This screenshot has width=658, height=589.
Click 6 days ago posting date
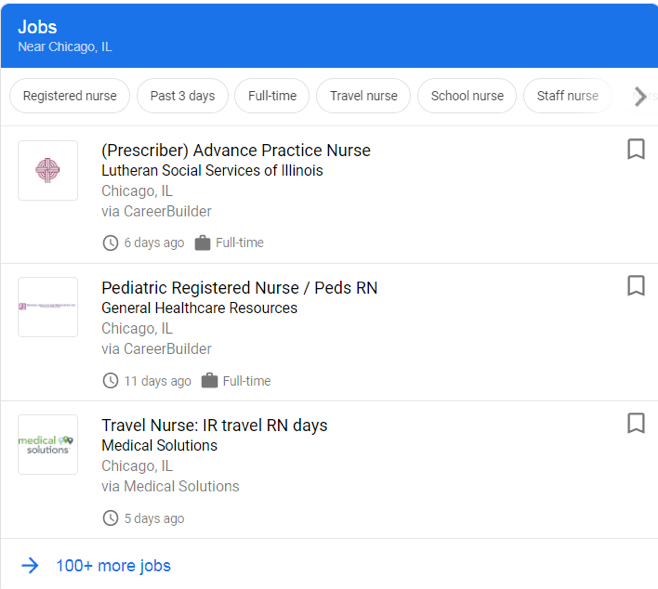(154, 243)
